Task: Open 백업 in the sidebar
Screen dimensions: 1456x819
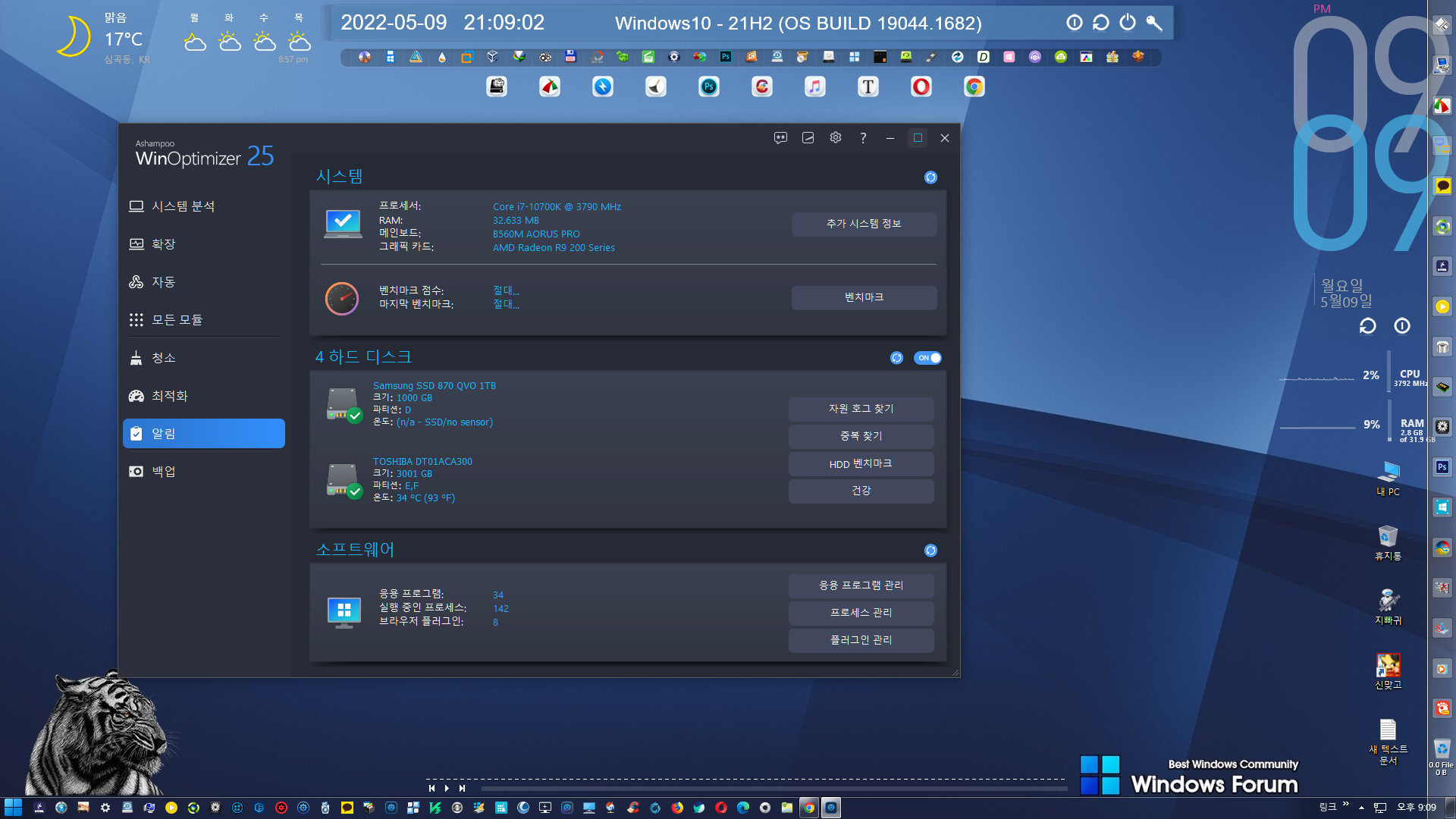Action: pyautogui.click(x=203, y=472)
